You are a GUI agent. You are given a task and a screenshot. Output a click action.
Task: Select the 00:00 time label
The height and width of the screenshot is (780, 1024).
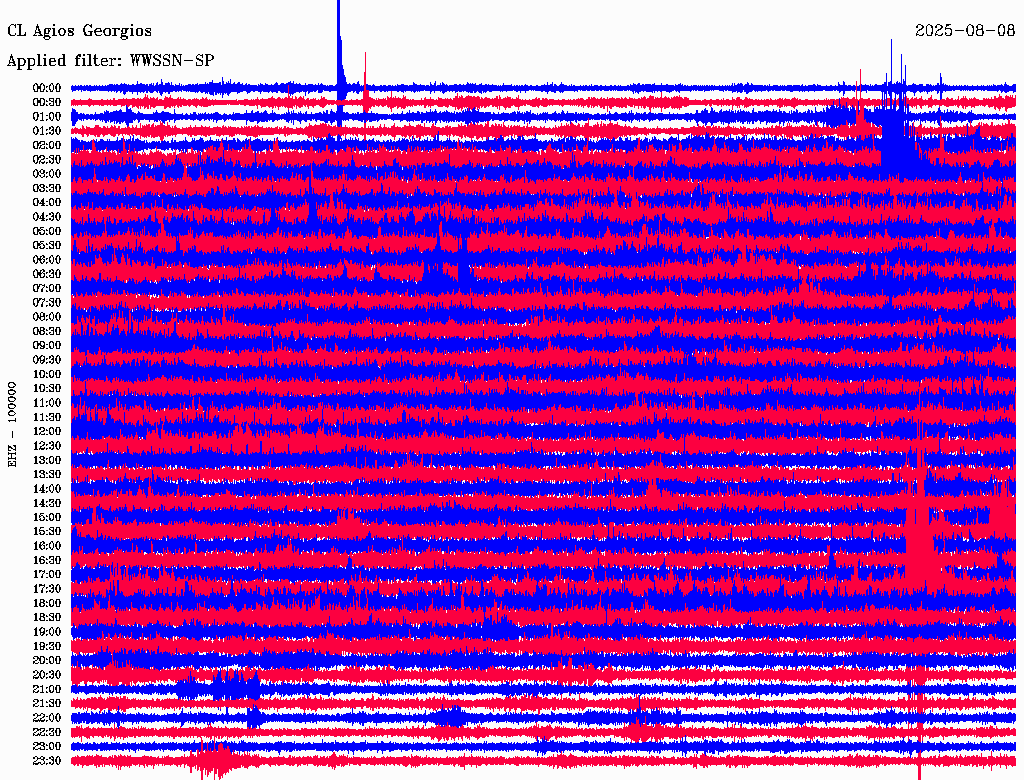[47, 88]
